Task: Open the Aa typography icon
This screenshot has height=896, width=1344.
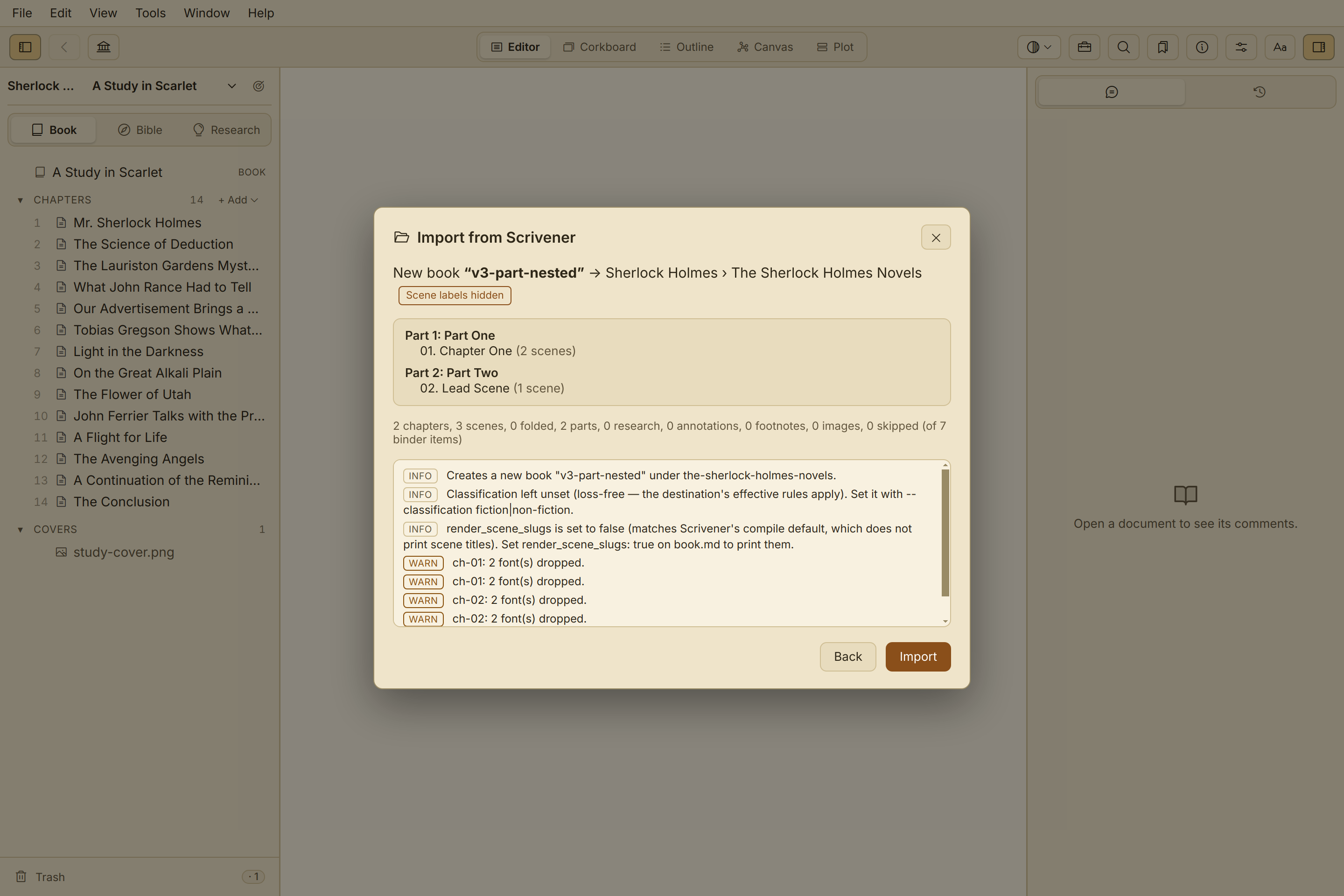Action: (1280, 47)
